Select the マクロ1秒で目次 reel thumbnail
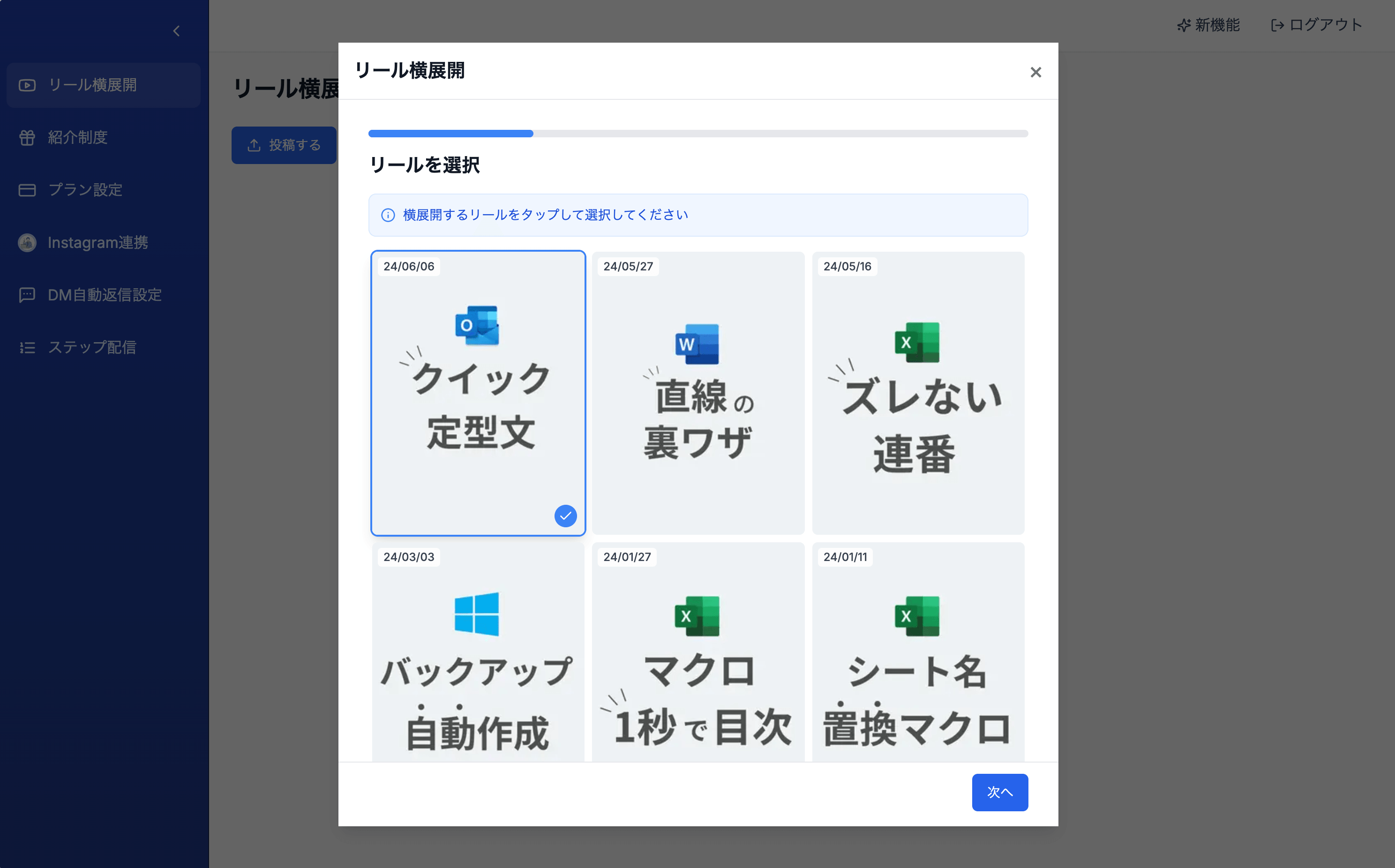This screenshot has height=868, width=1395. 698,652
